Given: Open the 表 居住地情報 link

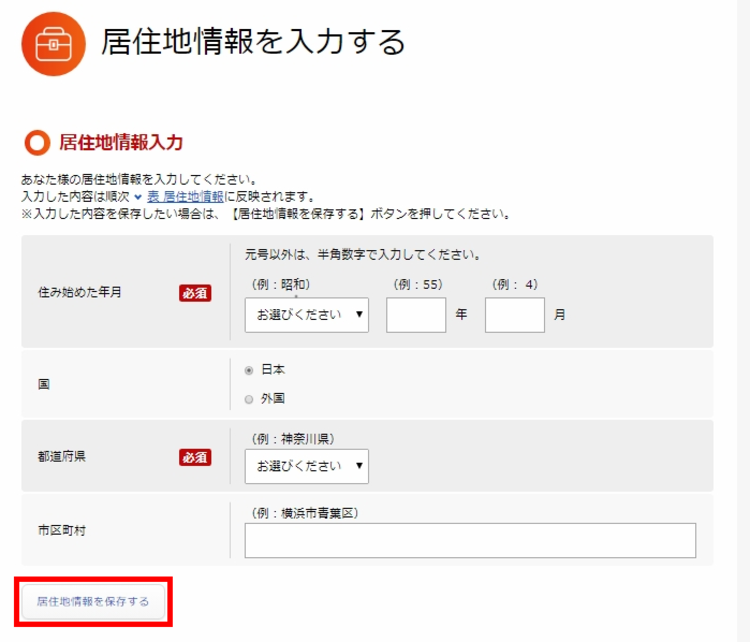Looking at the screenshot, I should [185, 197].
